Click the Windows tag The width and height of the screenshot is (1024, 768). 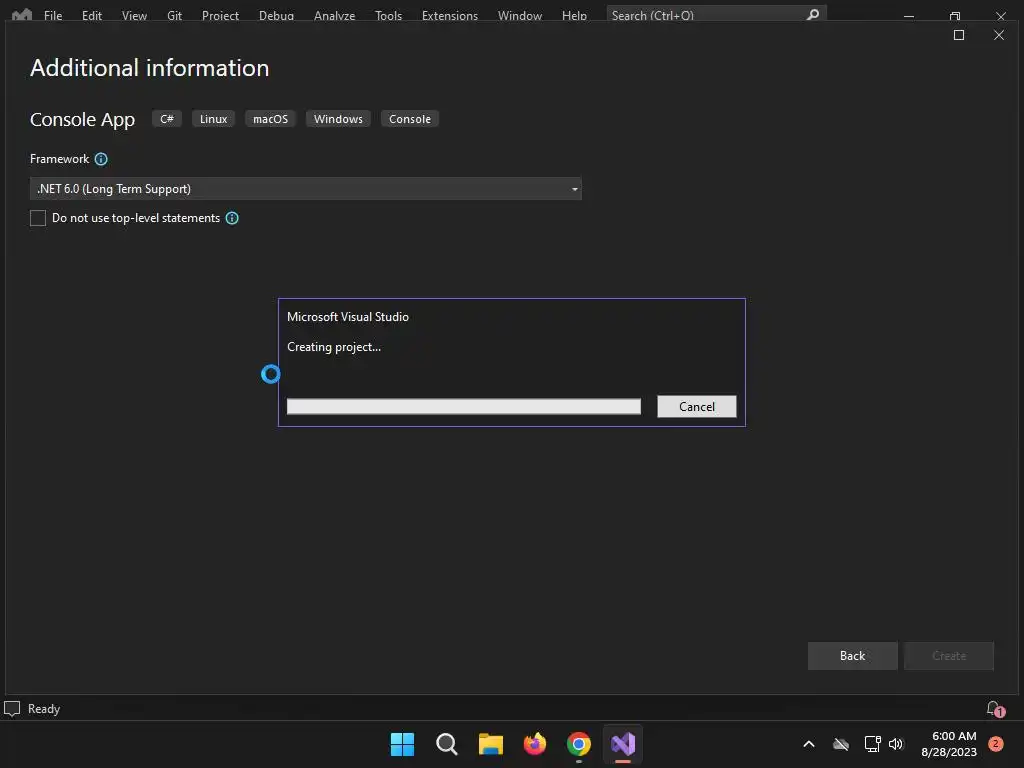[338, 119]
